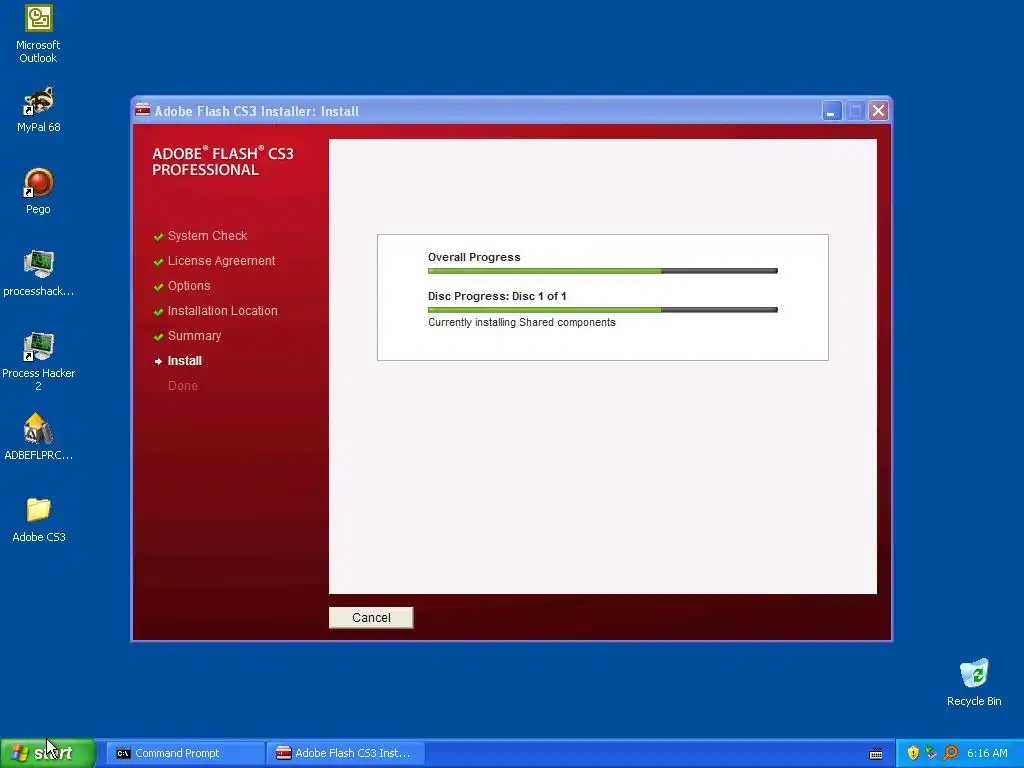The image size is (1024, 768).
Task: Switch to Command Prompt taskbar item
Action: click(185, 753)
